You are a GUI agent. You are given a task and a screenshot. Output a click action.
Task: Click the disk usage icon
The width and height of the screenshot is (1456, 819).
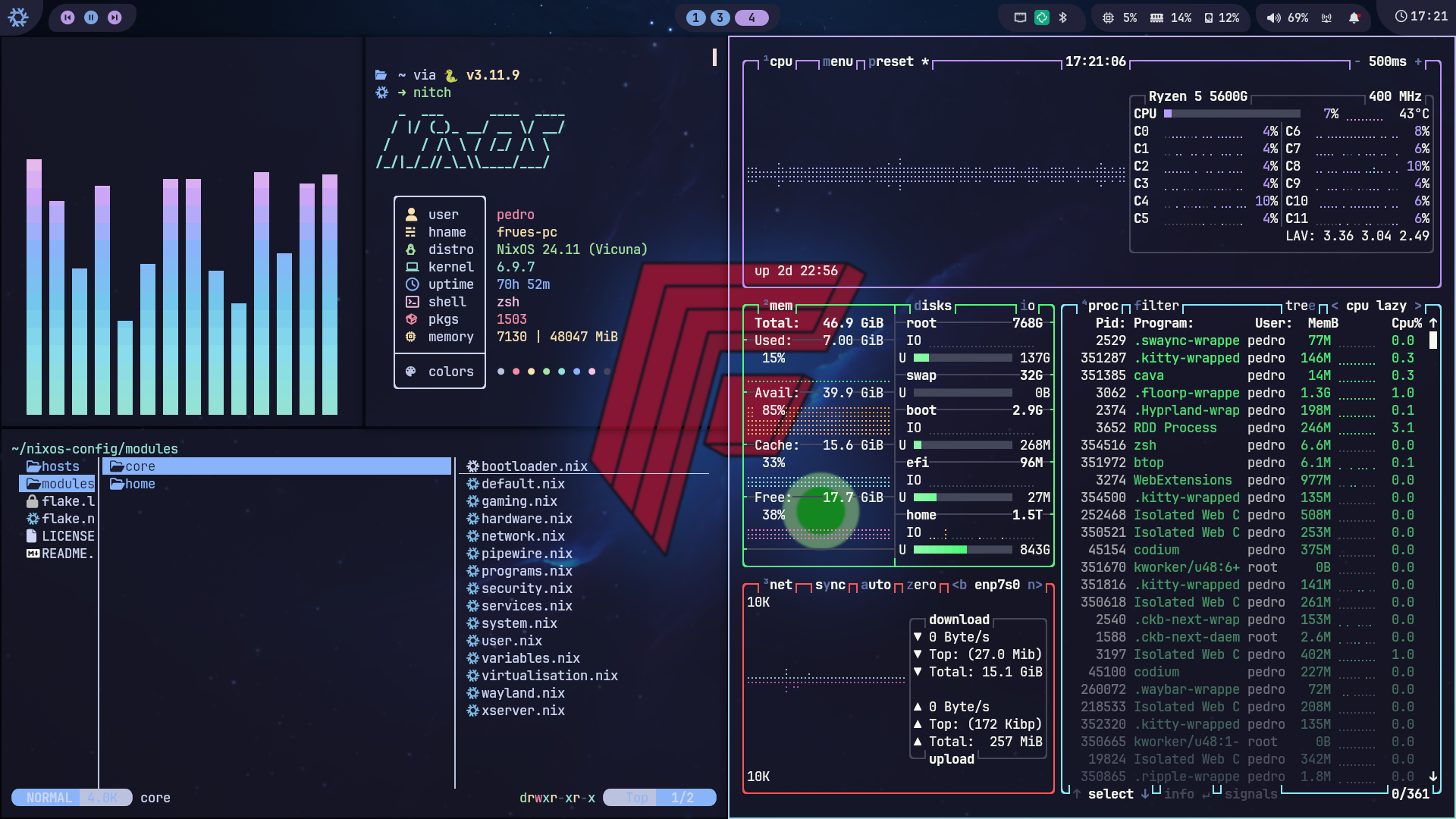pyautogui.click(x=1209, y=17)
